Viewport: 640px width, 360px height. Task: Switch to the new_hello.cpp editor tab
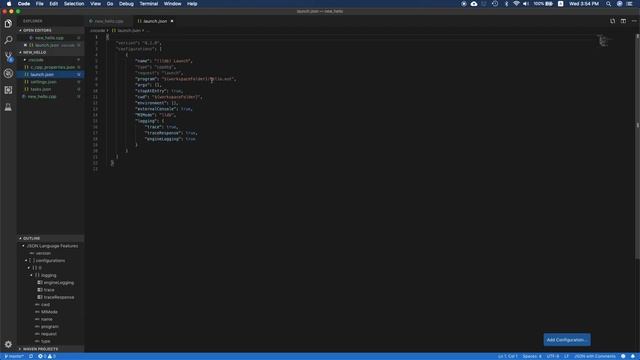(x=109, y=21)
